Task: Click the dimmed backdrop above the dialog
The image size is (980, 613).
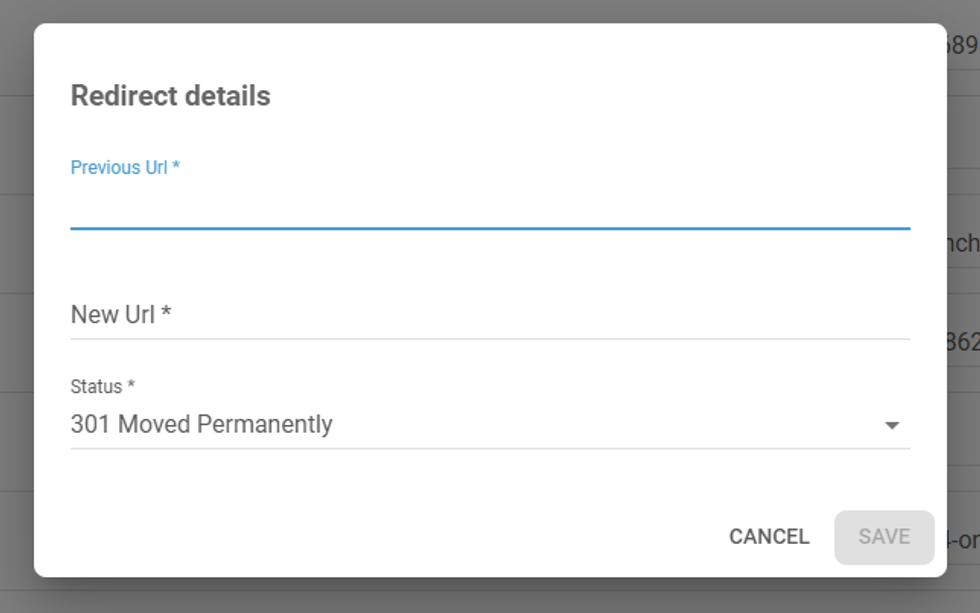Action: click(489, 10)
